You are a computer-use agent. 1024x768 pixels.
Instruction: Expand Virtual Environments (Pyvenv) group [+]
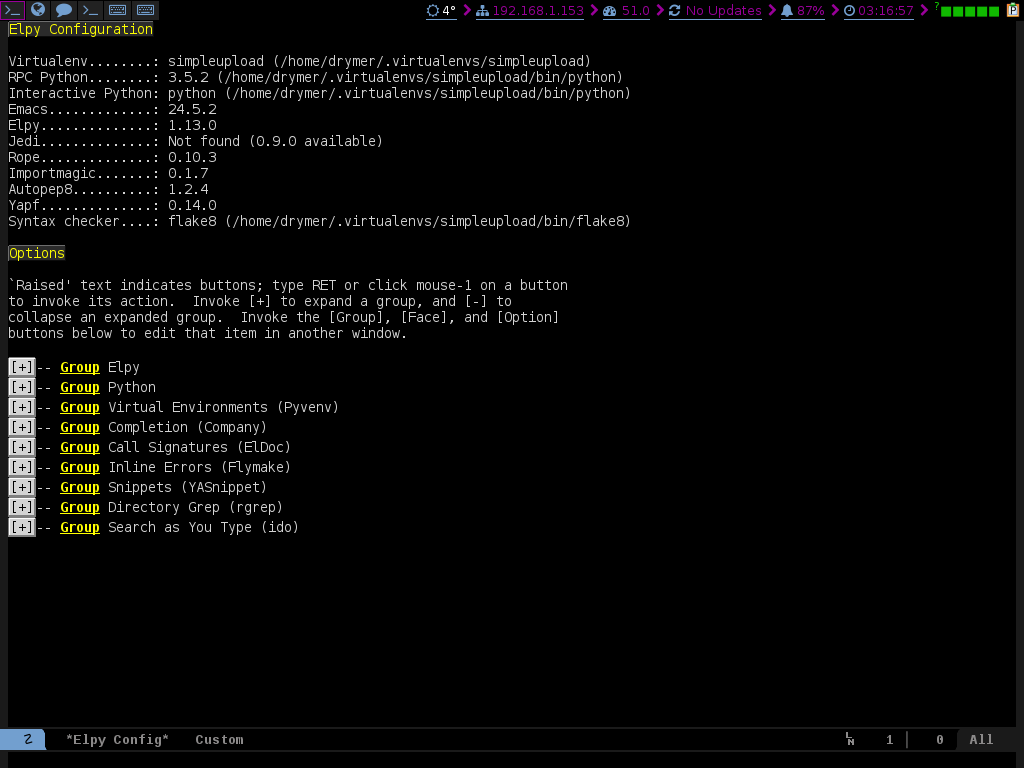(22, 407)
